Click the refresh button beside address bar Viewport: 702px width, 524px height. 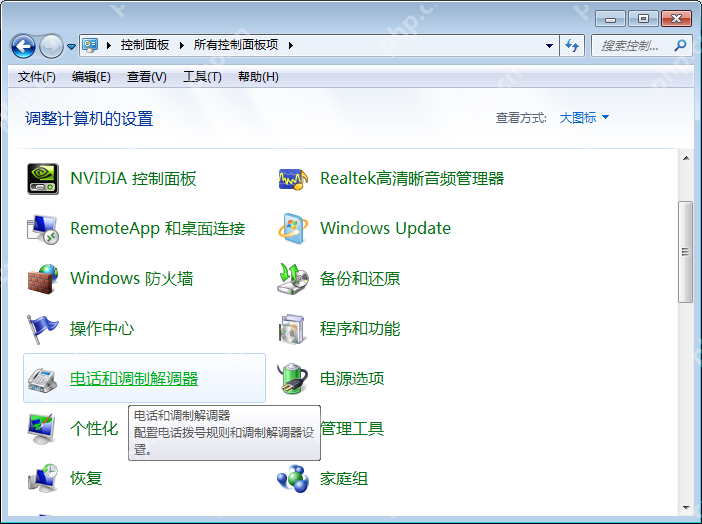coord(572,45)
